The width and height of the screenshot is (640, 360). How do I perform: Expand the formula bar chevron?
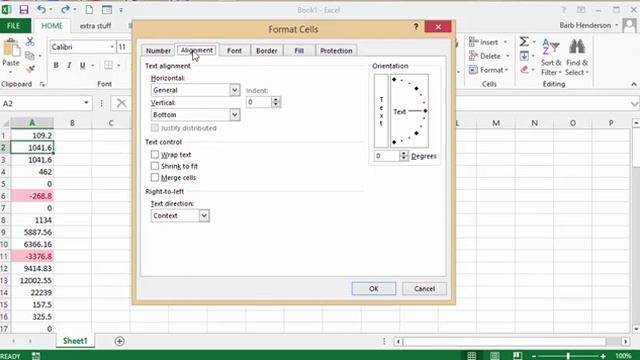[634, 104]
